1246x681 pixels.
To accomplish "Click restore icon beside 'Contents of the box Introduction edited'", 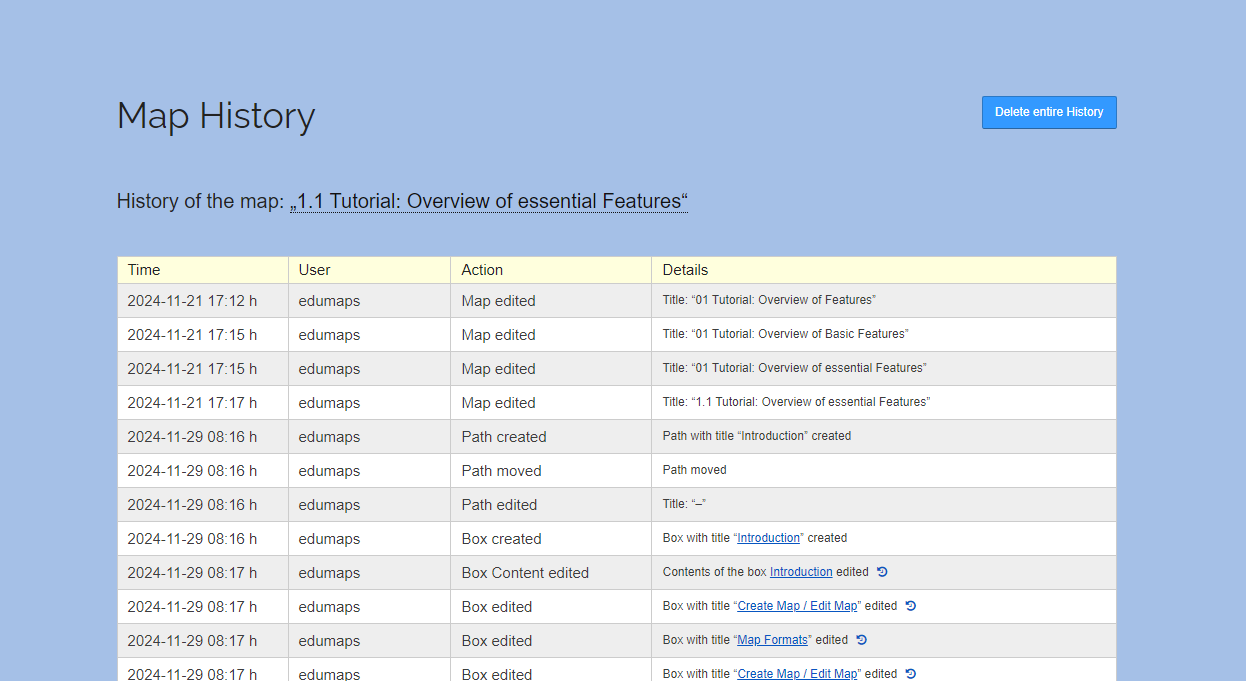I will pos(882,572).
